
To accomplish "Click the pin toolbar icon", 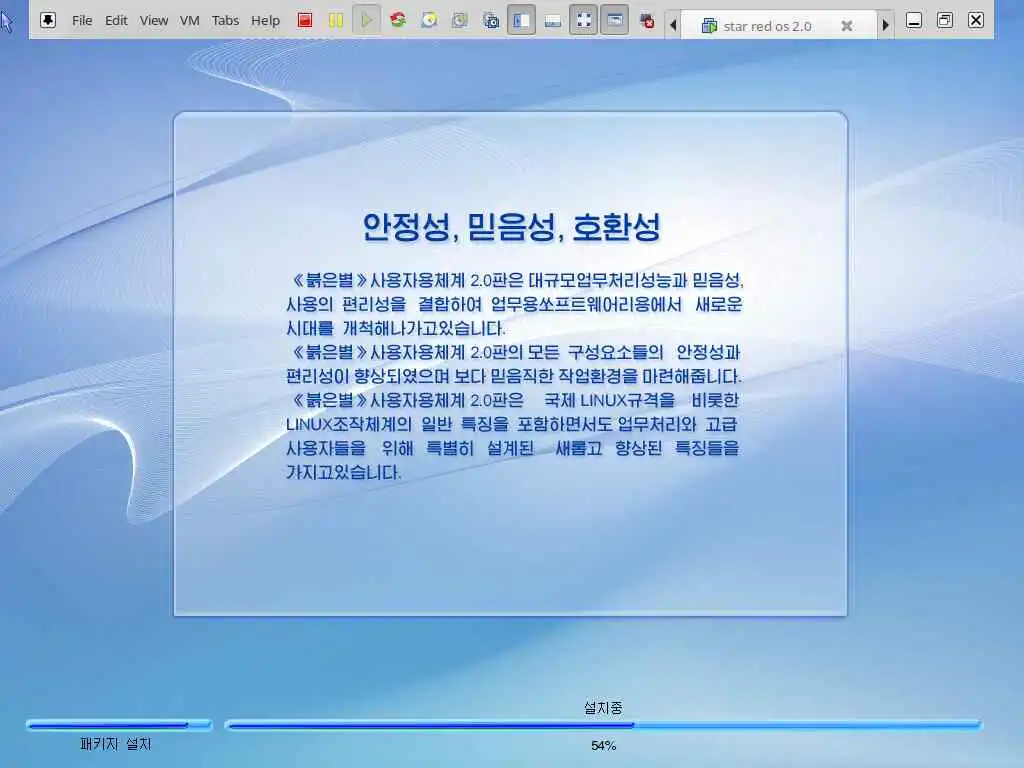I will tap(48, 20).
